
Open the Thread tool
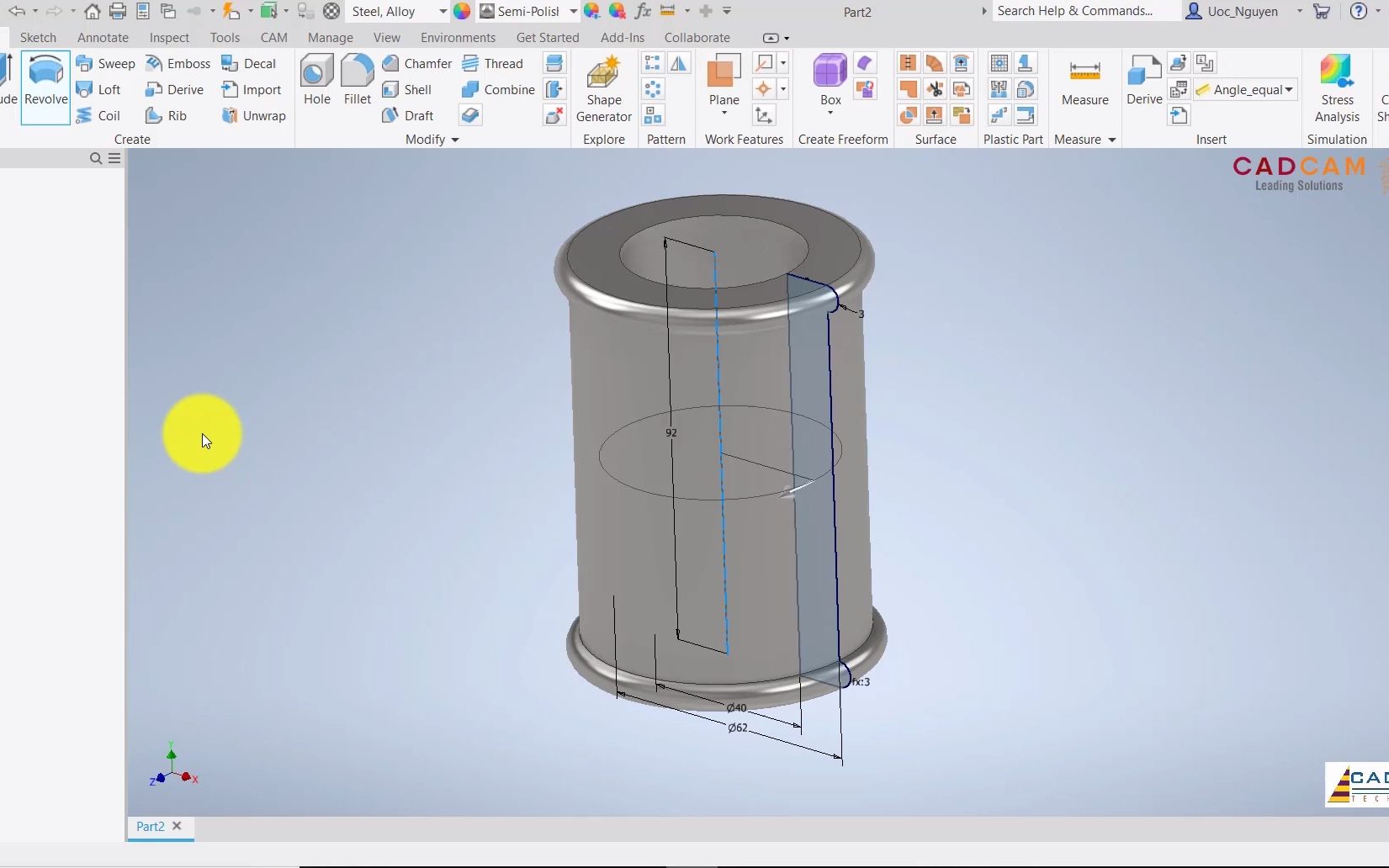point(495,63)
